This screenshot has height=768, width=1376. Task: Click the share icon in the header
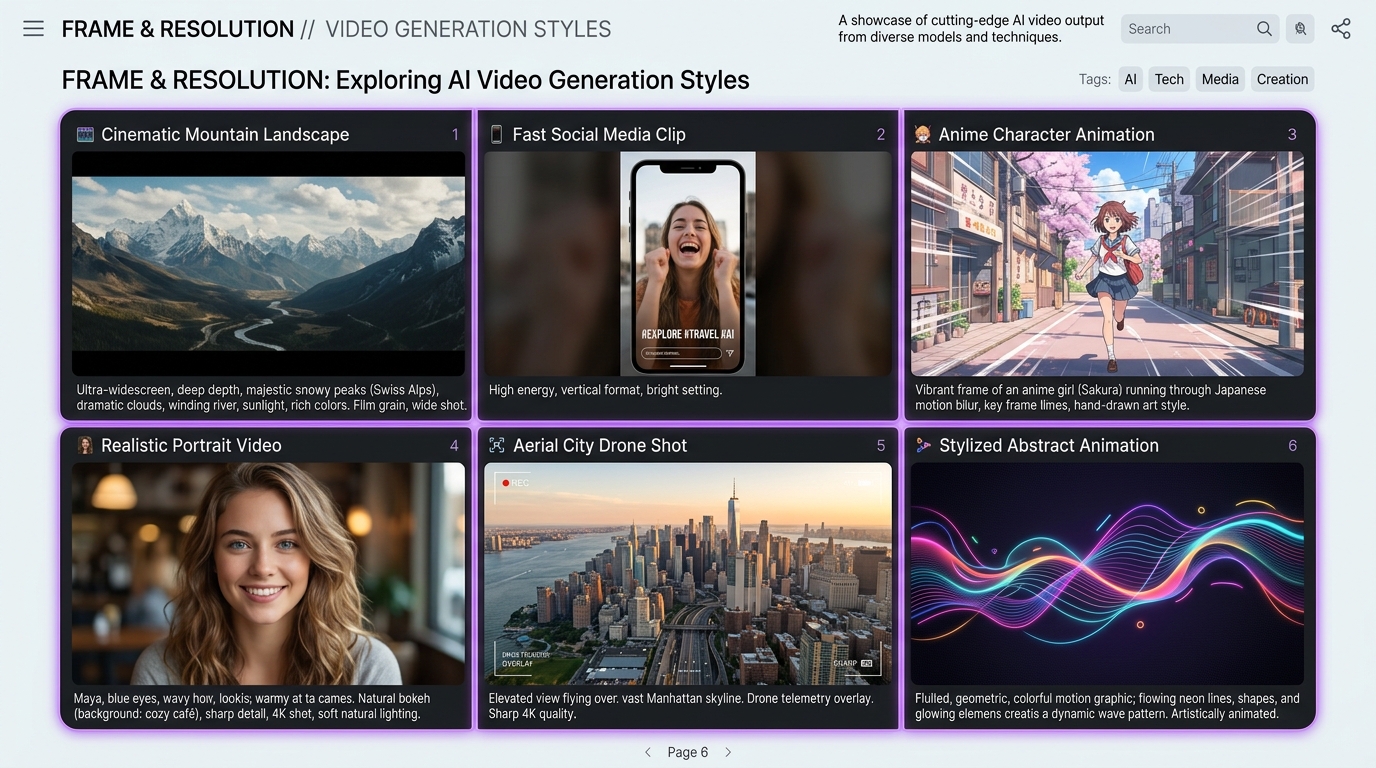click(1341, 29)
